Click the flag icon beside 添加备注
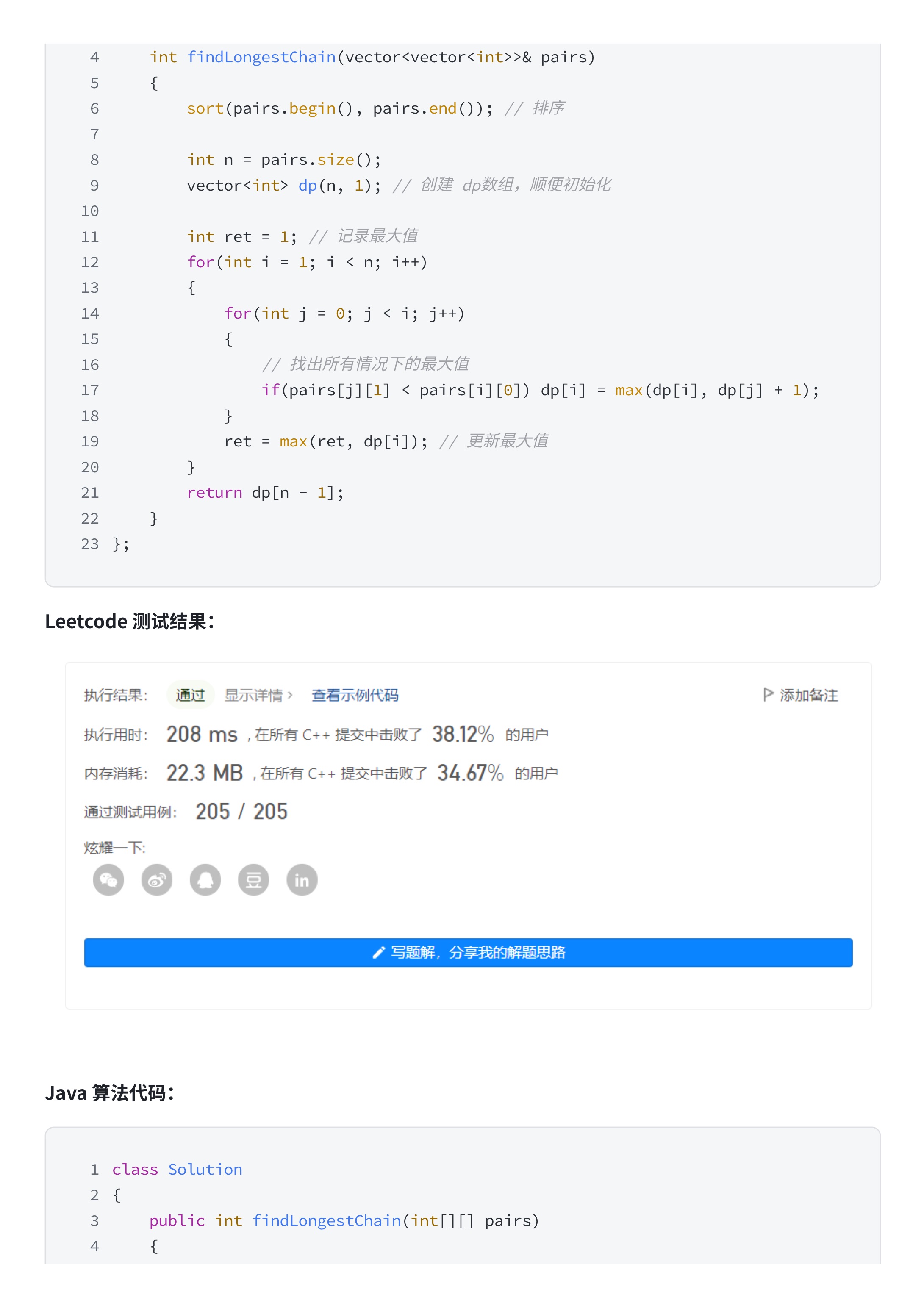This screenshot has width=924, height=1306. pyautogui.click(x=768, y=695)
